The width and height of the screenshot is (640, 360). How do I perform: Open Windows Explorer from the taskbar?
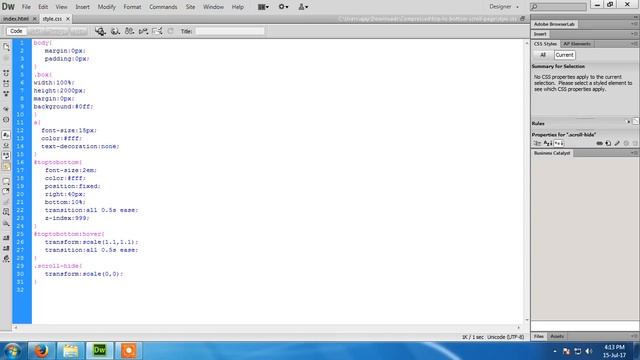click(71, 351)
